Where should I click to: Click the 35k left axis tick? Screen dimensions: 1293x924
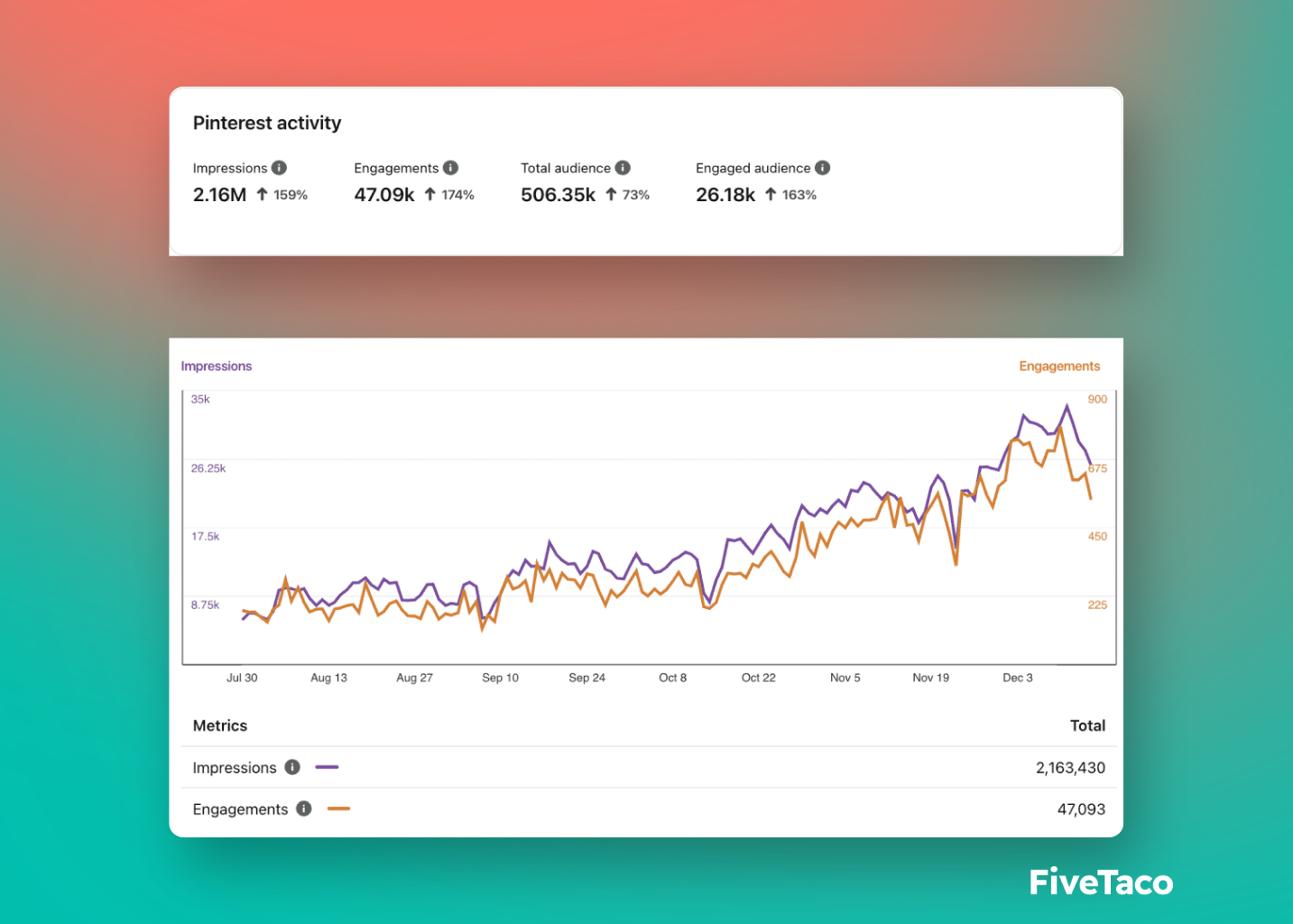[x=200, y=399]
